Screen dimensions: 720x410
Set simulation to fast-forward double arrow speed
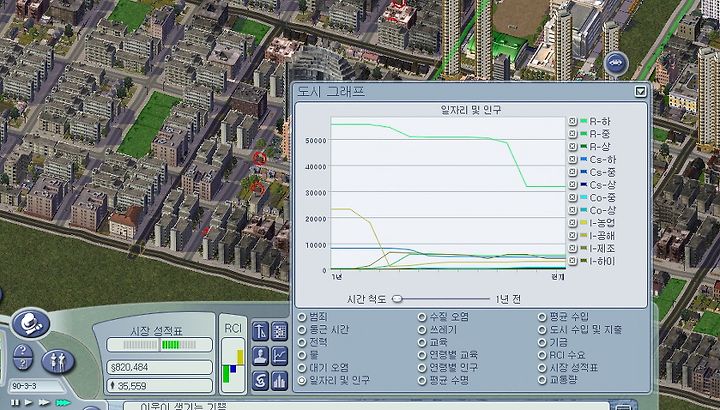(x=44, y=403)
